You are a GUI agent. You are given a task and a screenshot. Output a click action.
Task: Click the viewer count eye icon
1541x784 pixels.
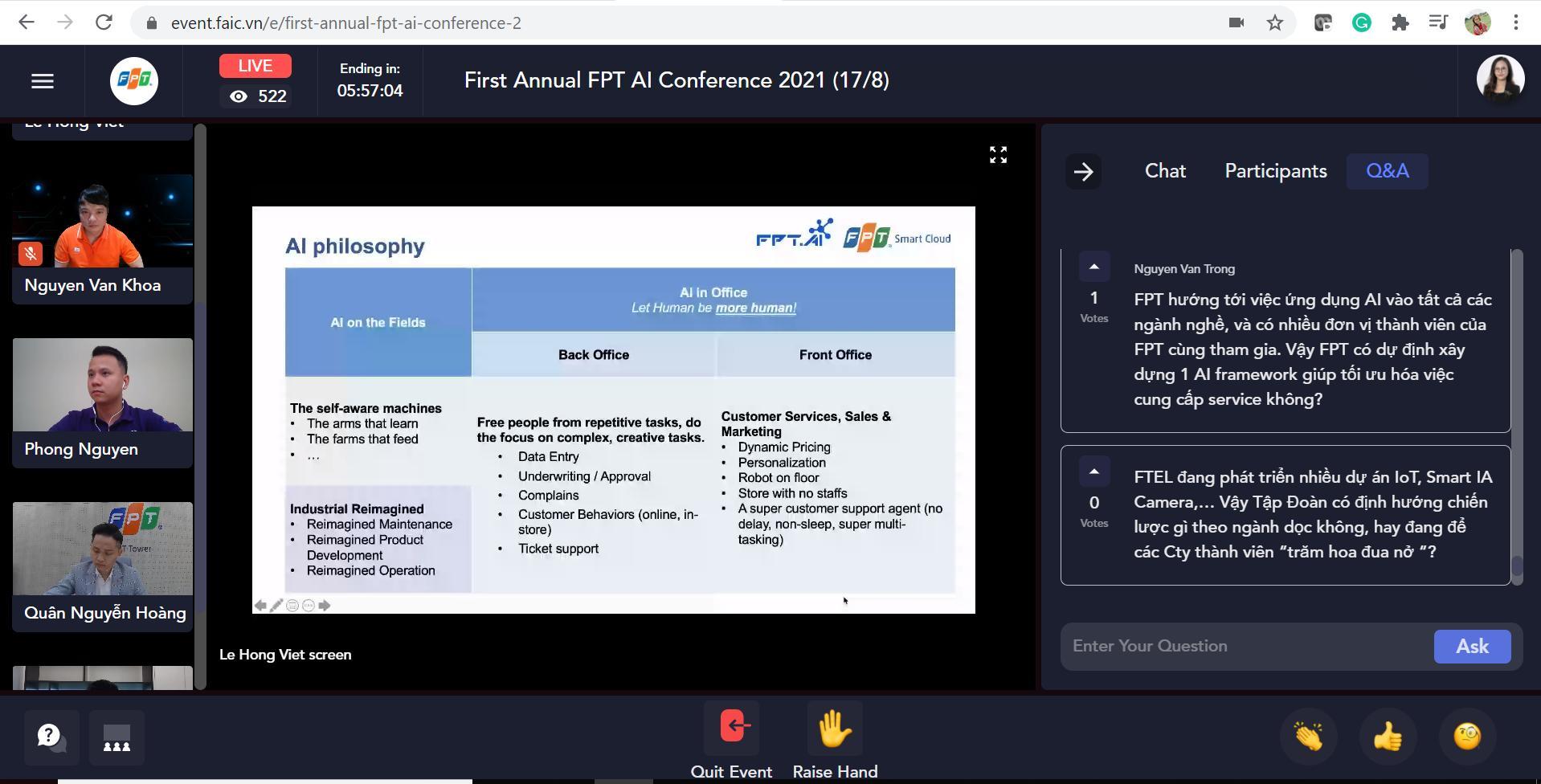pos(239,96)
